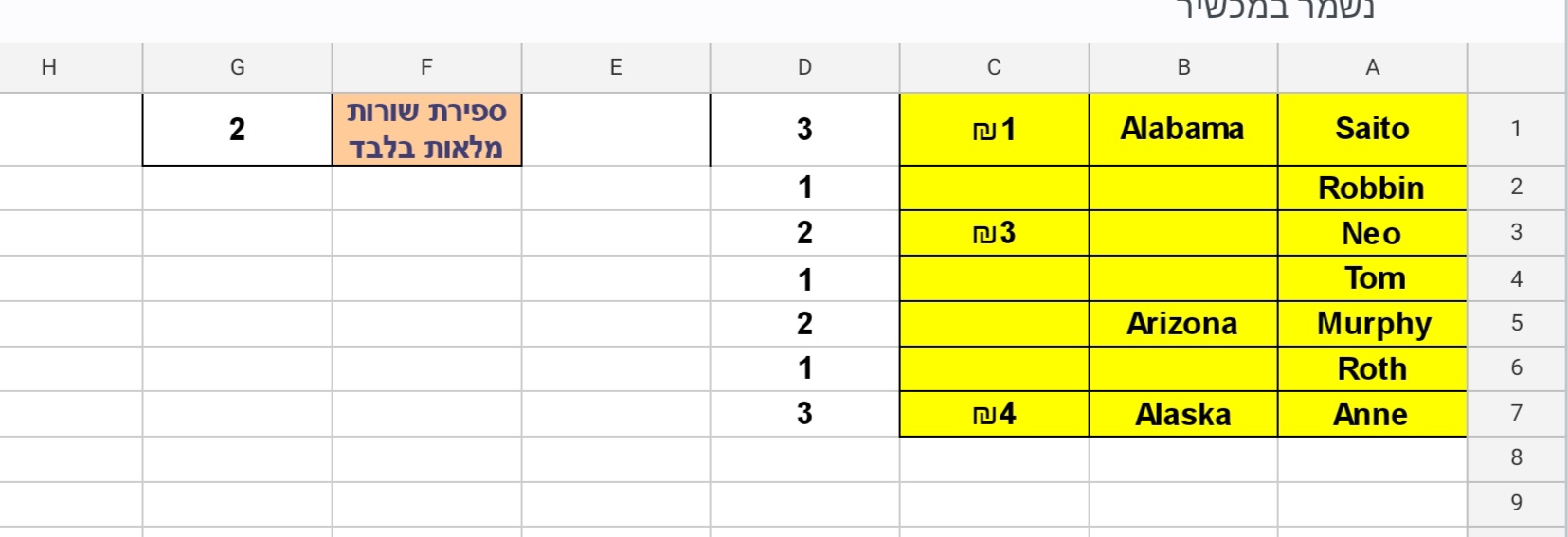Click column G header
Viewport: 1568px width, 537px height.
[237, 67]
